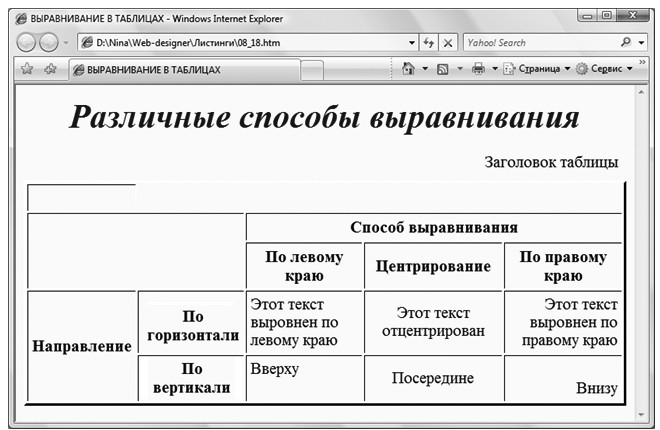Click the RSS feeds icon

(444, 70)
